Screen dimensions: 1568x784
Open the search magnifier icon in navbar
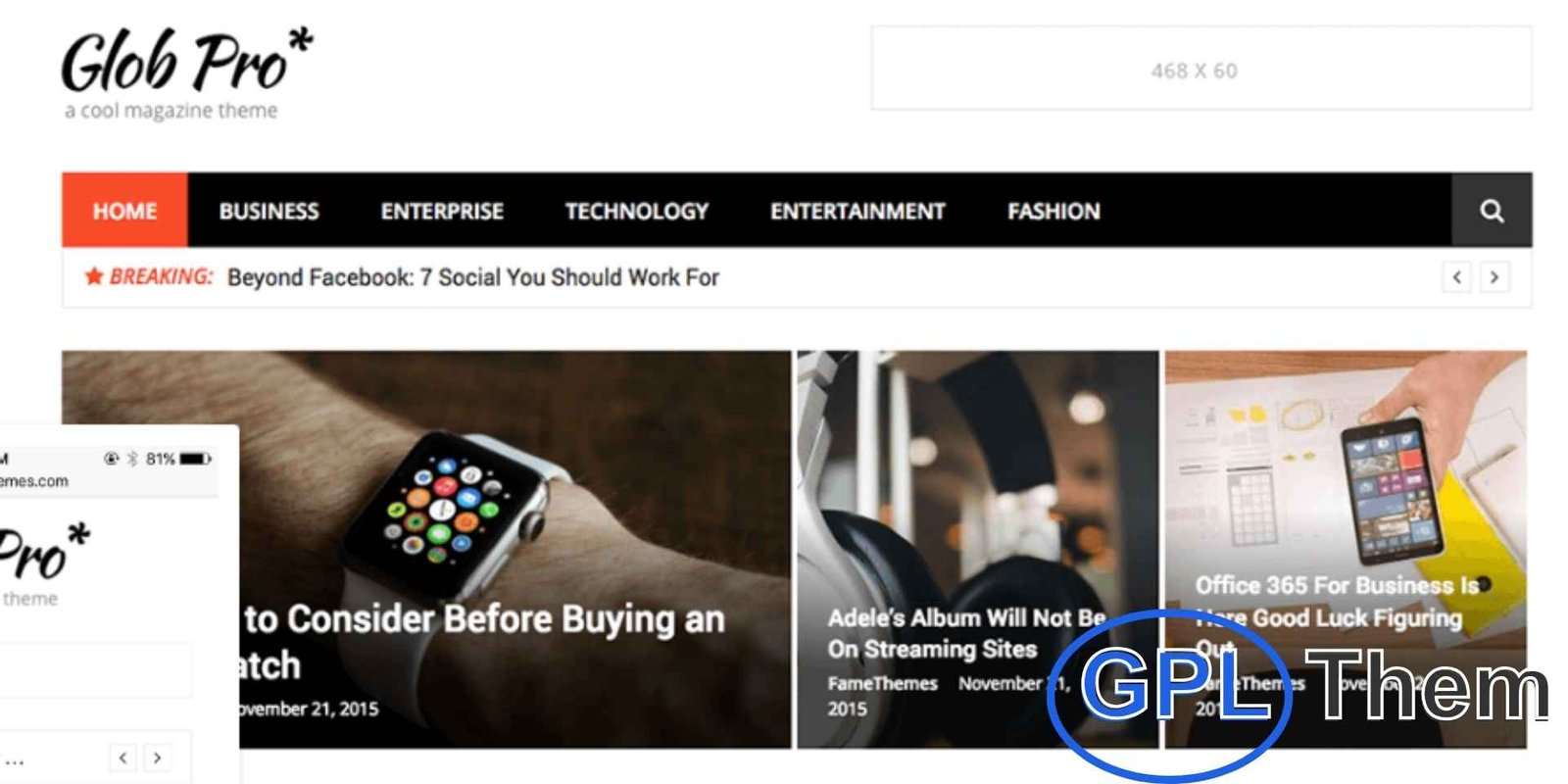click(1491, 211)
